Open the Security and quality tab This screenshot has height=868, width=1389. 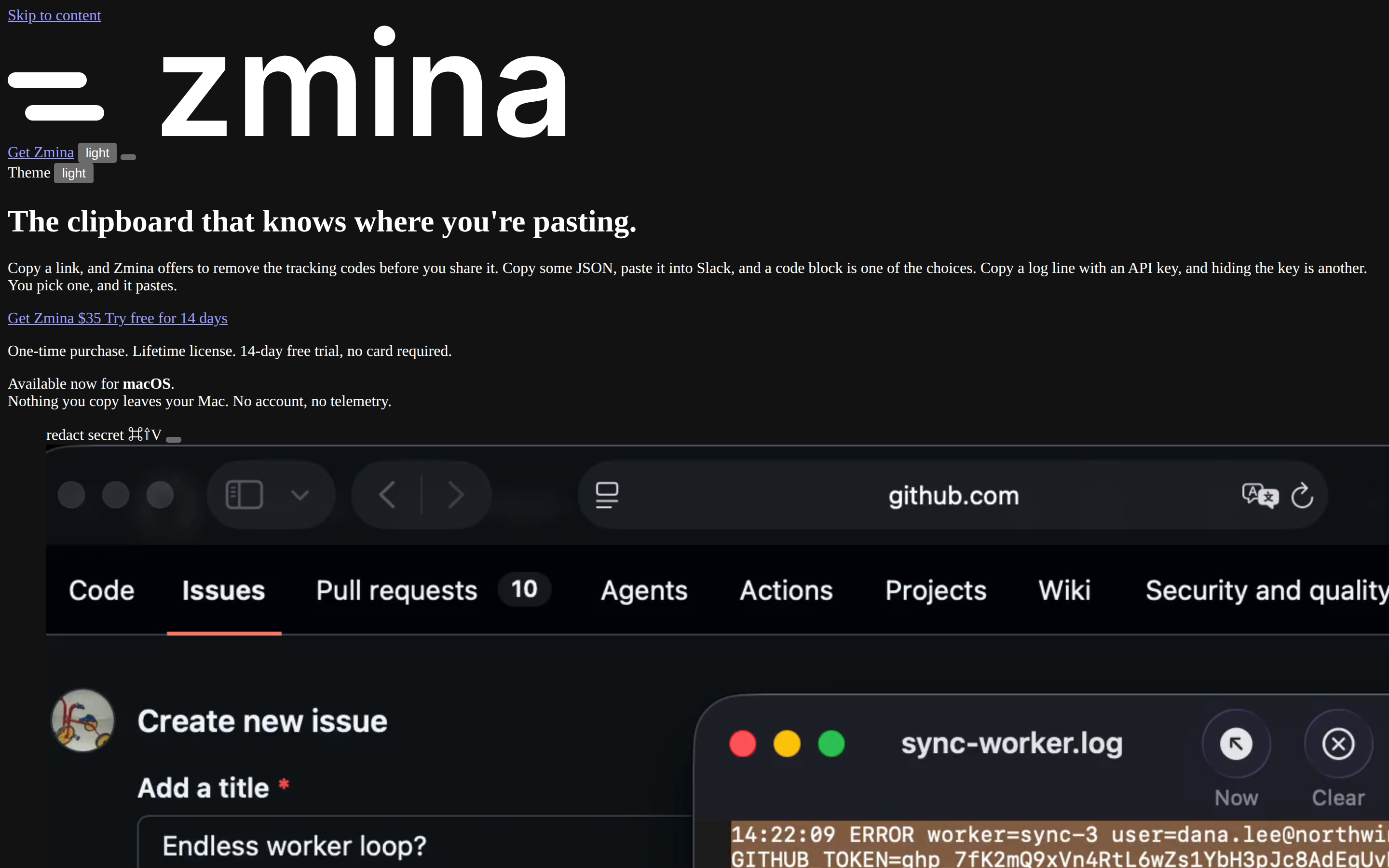point(1267,590)
